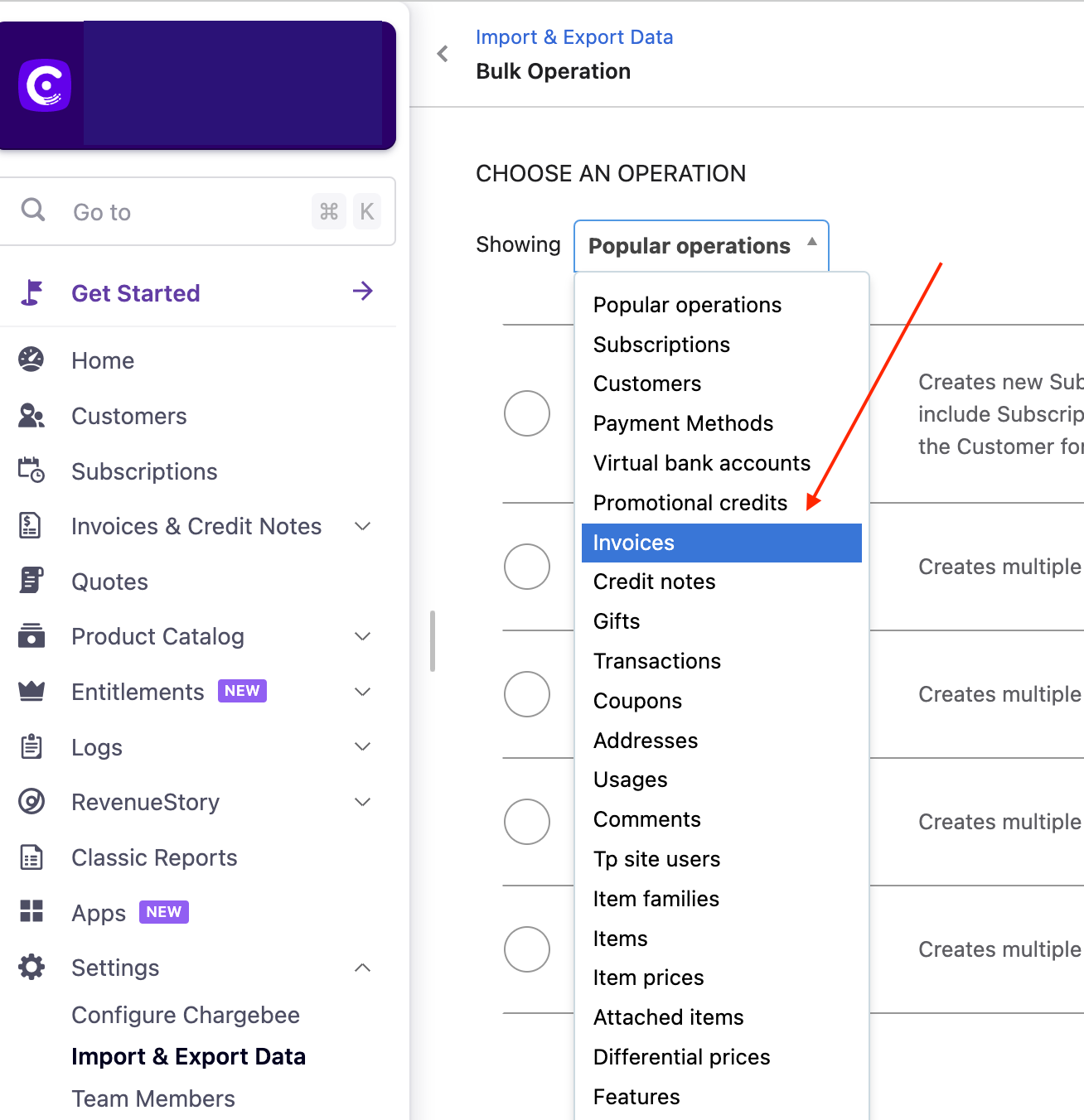Click the Subscriptions calendar-clock icon
The height and width of the screenshot is (1120, 1084).
point(31,471)
